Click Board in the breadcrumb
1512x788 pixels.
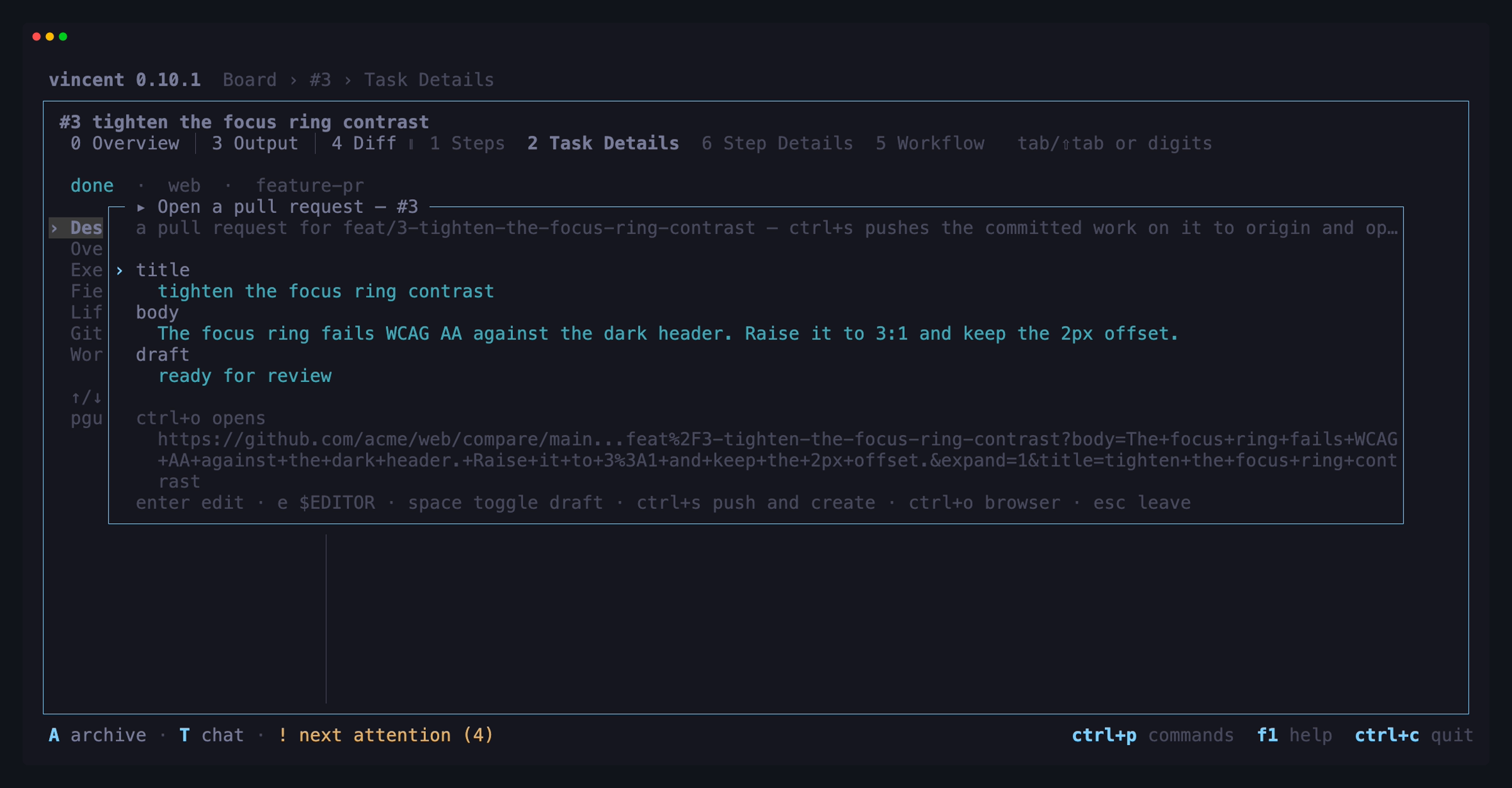pos(249,80)
